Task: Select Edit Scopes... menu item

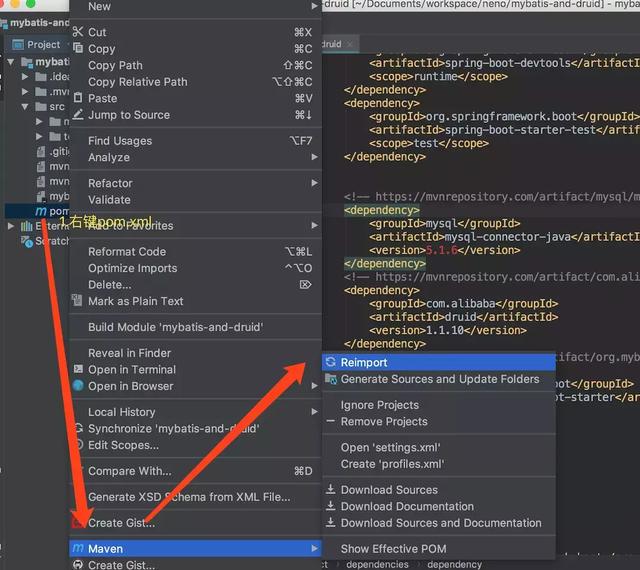Action: point(196,445)
